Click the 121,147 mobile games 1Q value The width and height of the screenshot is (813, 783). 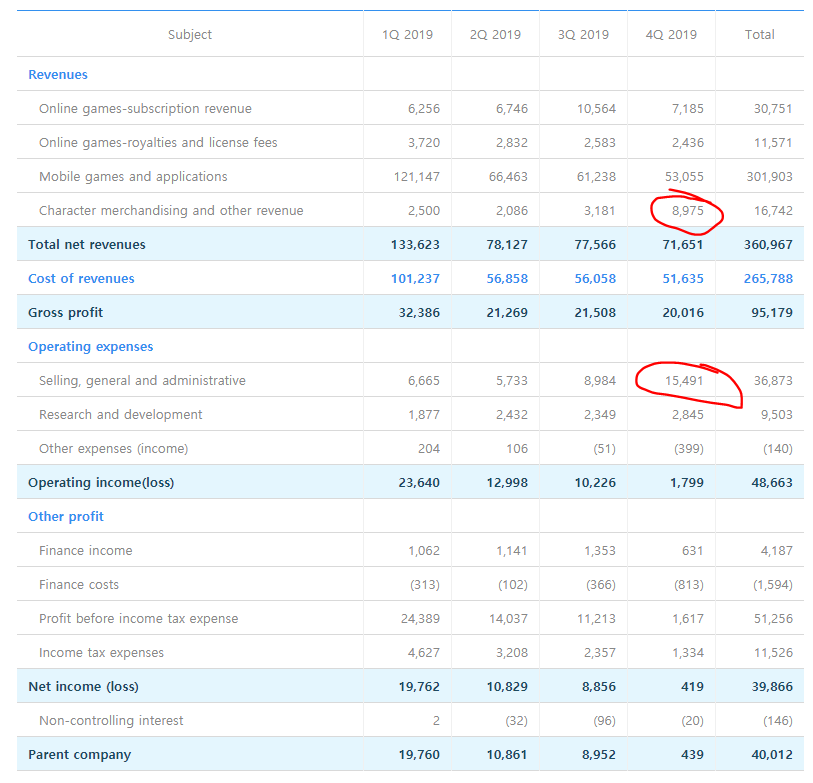tap(416, 177)
